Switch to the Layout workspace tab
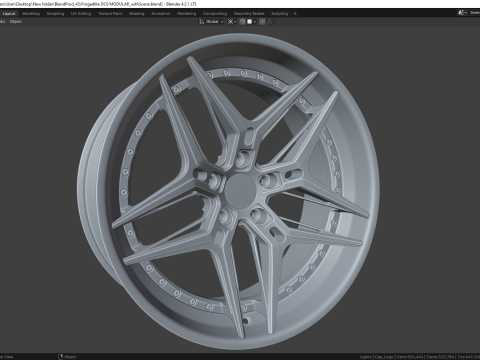 tap(9, 14)
